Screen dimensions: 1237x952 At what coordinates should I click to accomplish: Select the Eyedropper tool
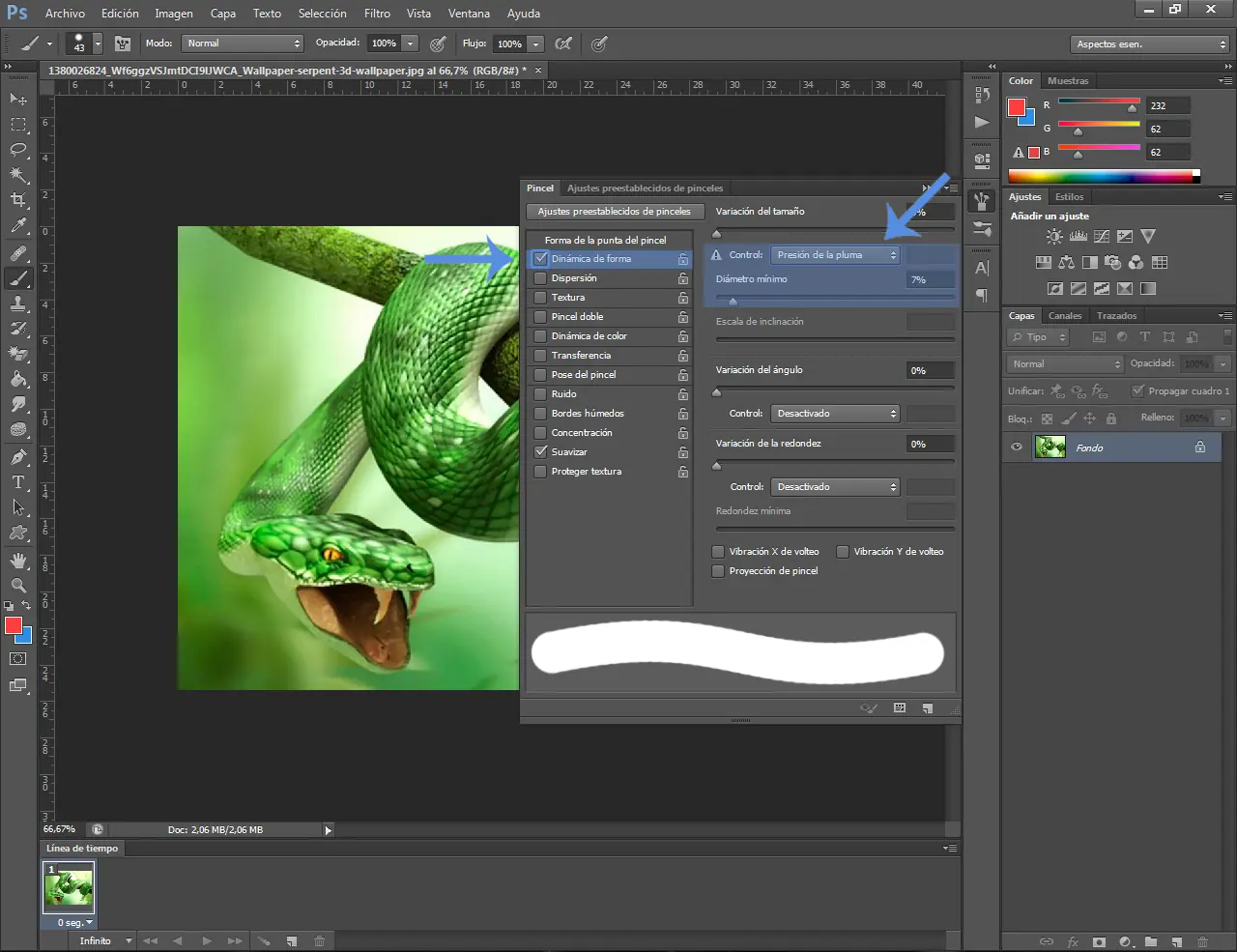(x=18, y=226)
